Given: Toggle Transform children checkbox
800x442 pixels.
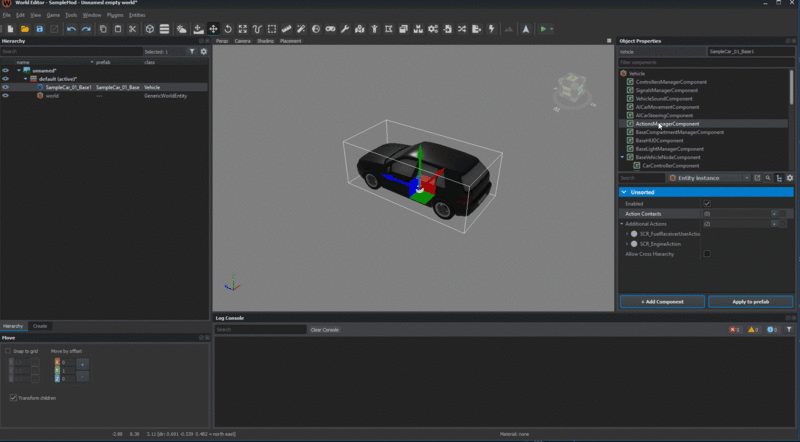Looking at the screenshot, I should tap(12, 397).
